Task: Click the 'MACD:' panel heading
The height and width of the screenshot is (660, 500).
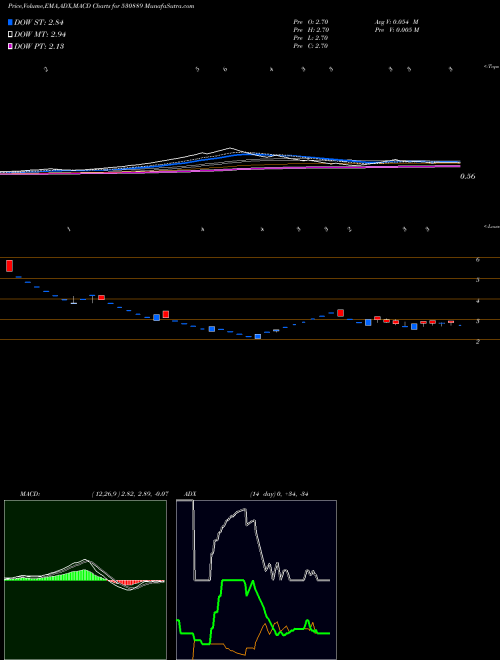Action: pos(30,494)
